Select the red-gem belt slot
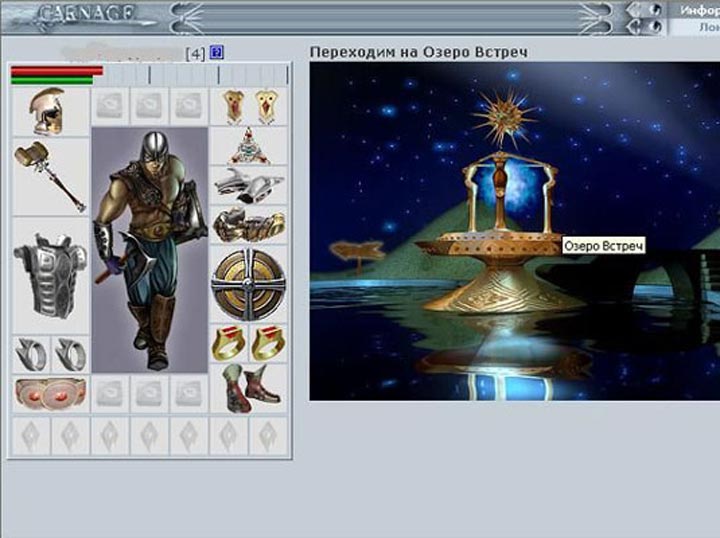This screenshot has width=720, height=538. click(x=51, y=393)
